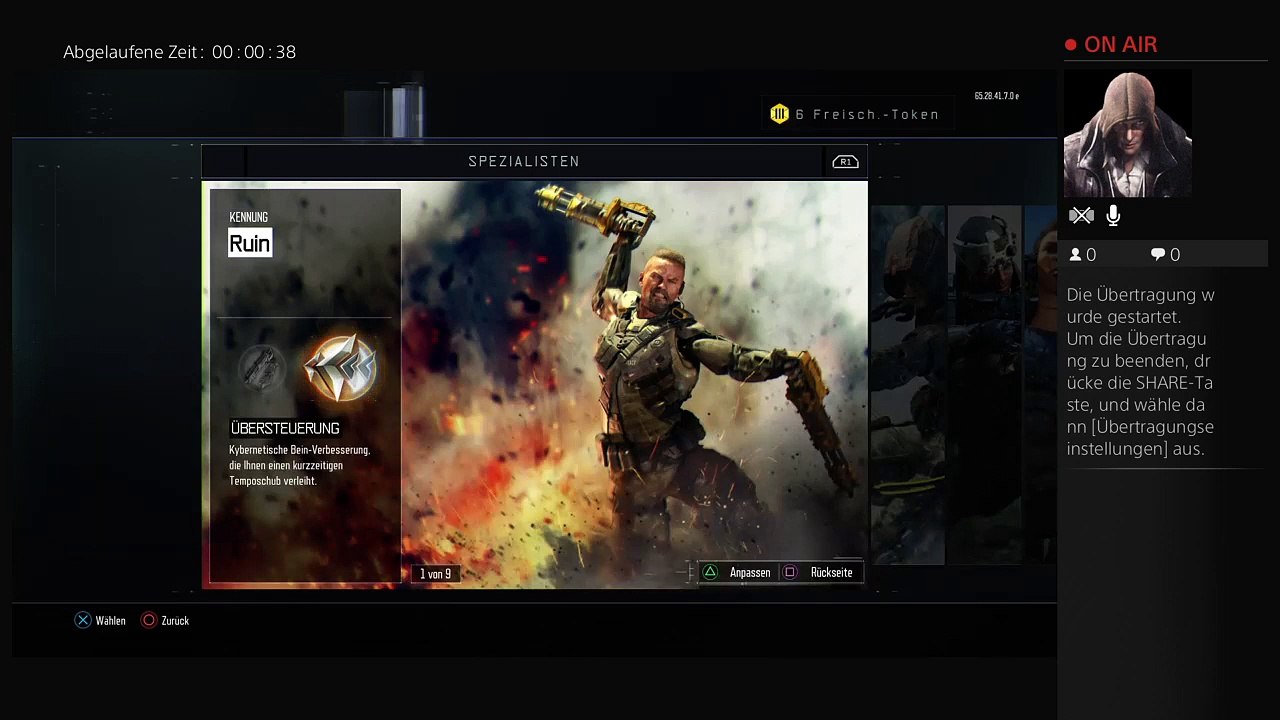
Task: Click the "1 von 9" page counter
Action: [x=435, y=574]
